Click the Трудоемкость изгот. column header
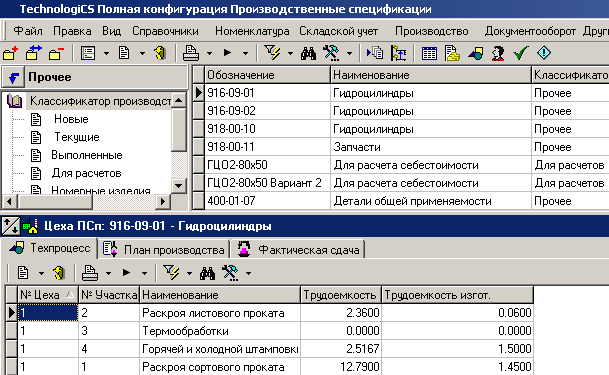 (457, 295)
